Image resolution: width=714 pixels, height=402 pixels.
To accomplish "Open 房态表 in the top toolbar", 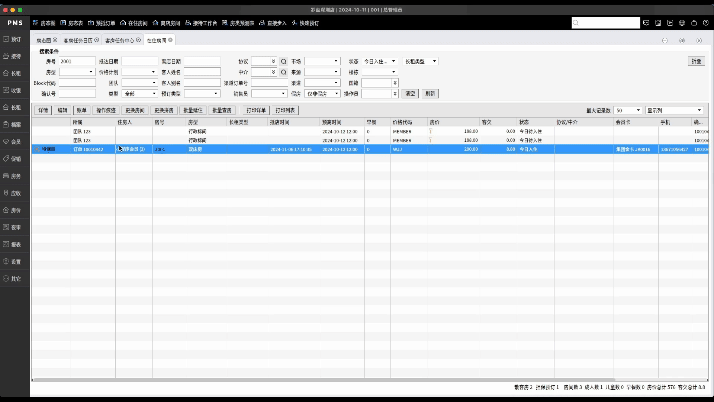I will coord(72,23).
